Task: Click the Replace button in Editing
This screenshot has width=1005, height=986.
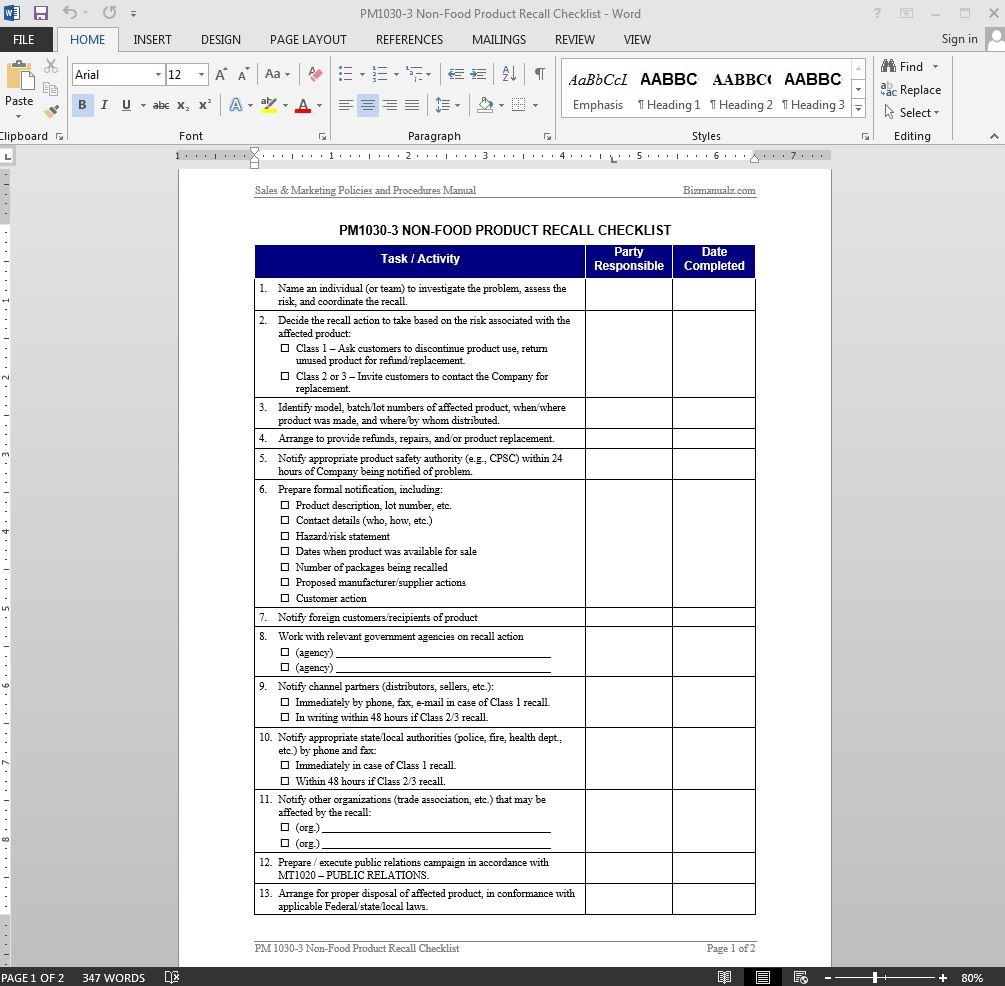Action: click(x=911, y=90)
